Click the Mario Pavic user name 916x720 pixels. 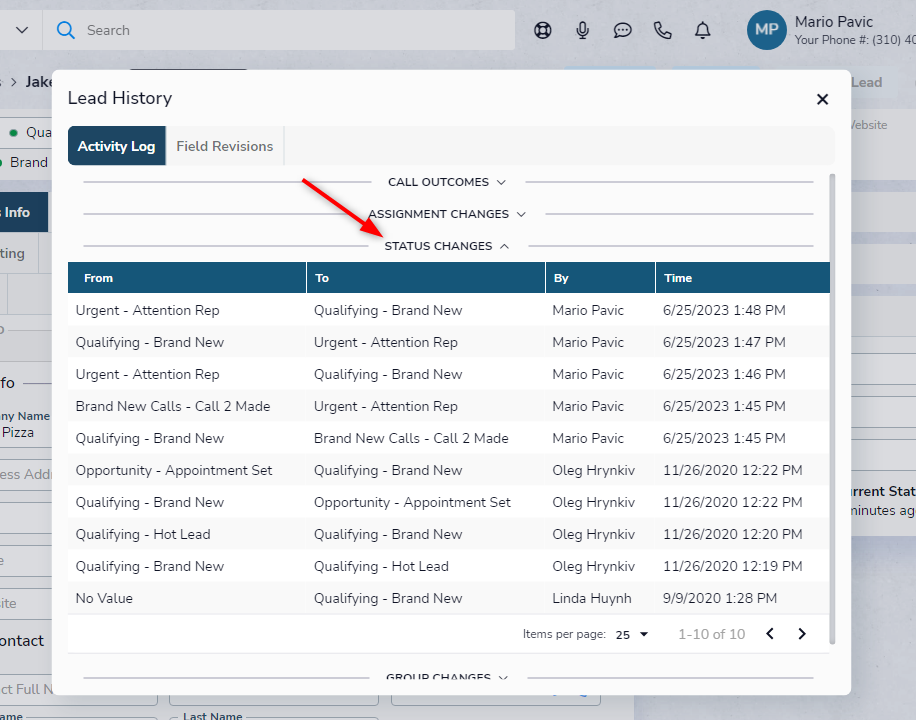click(x=834, y=22)
